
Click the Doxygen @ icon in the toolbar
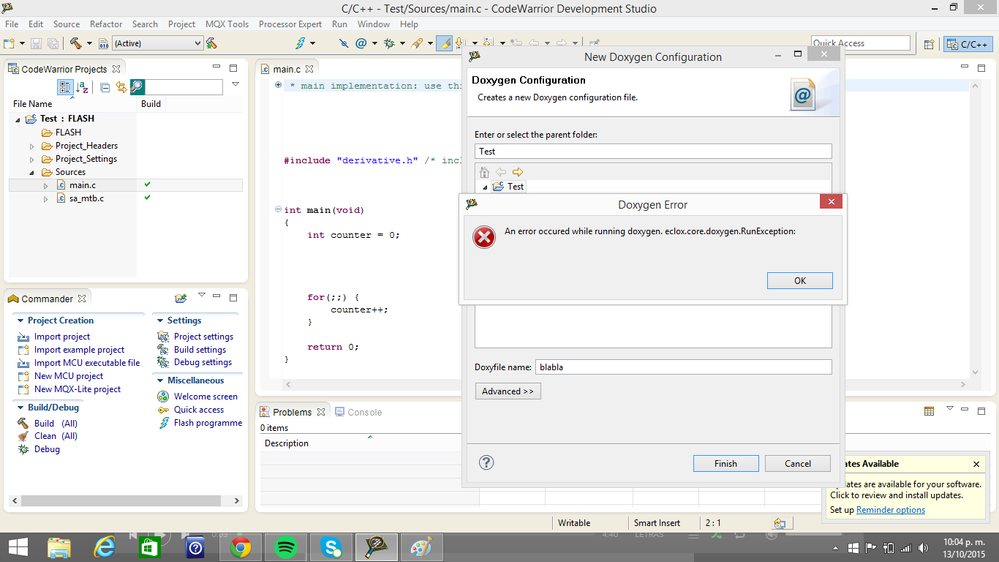click(361, 43)
